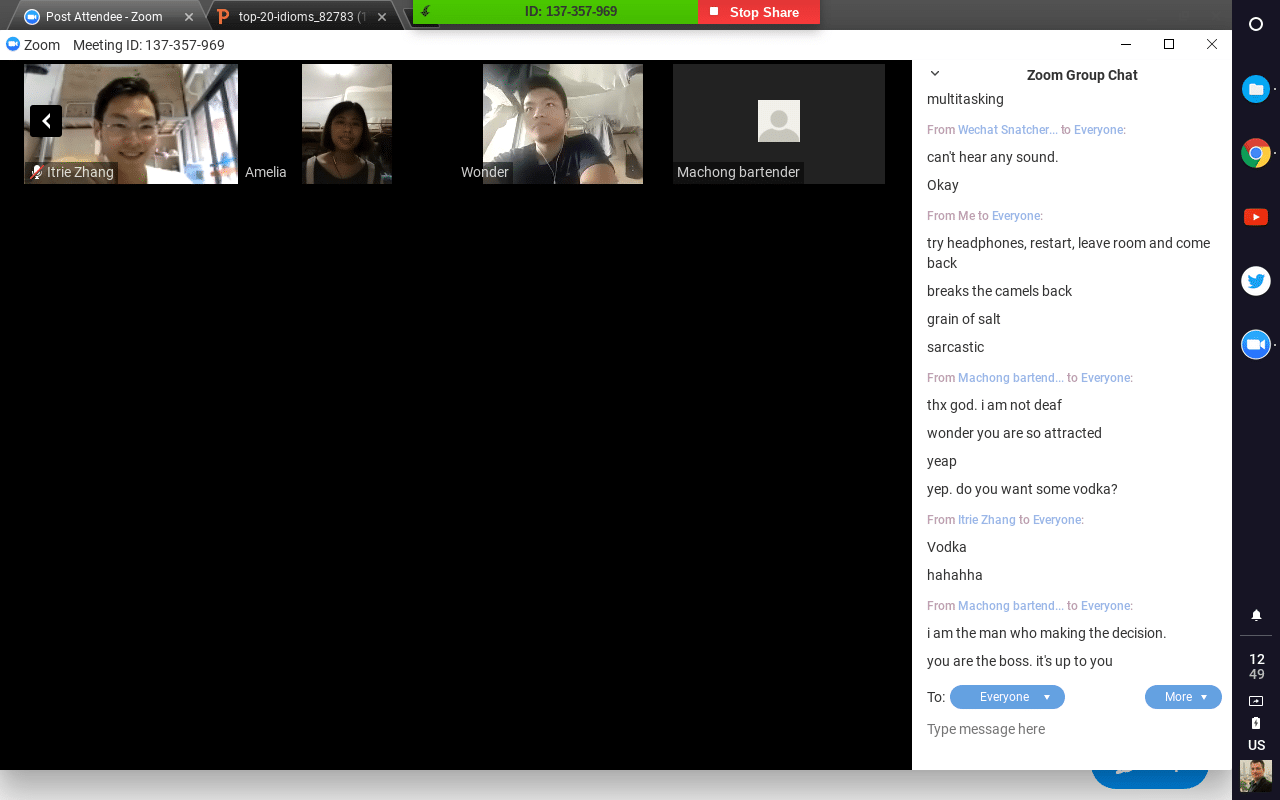
Task: Select Amelia video thumbnail
Action: (x=347, y=124)
